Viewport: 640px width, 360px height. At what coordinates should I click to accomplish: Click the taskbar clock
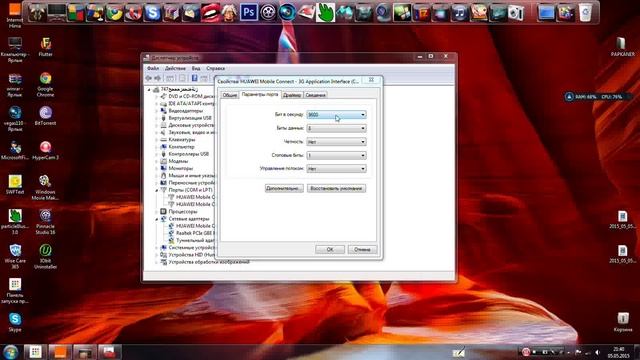[619, 353]
